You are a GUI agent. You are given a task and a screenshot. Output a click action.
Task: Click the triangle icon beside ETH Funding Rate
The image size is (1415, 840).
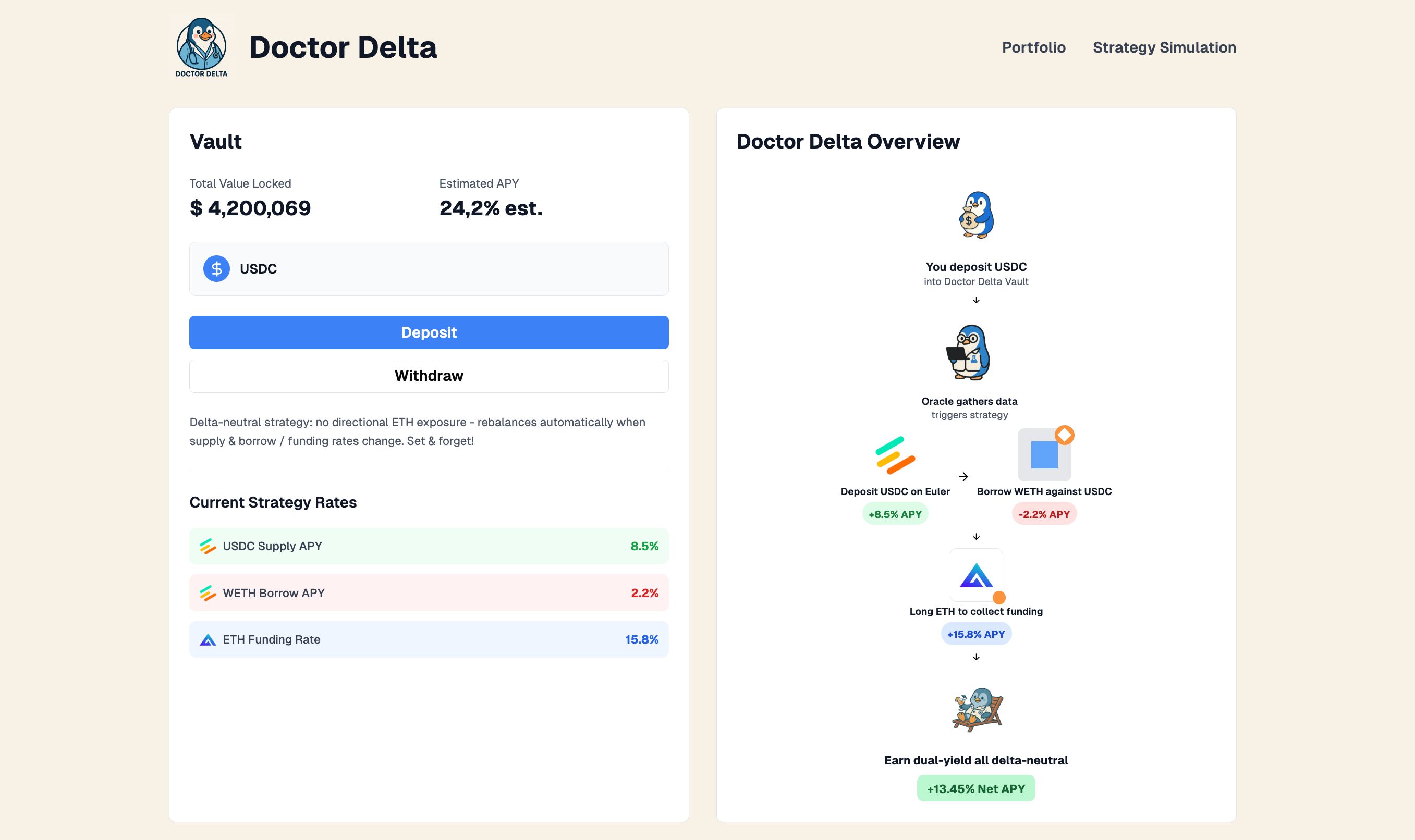208,639
